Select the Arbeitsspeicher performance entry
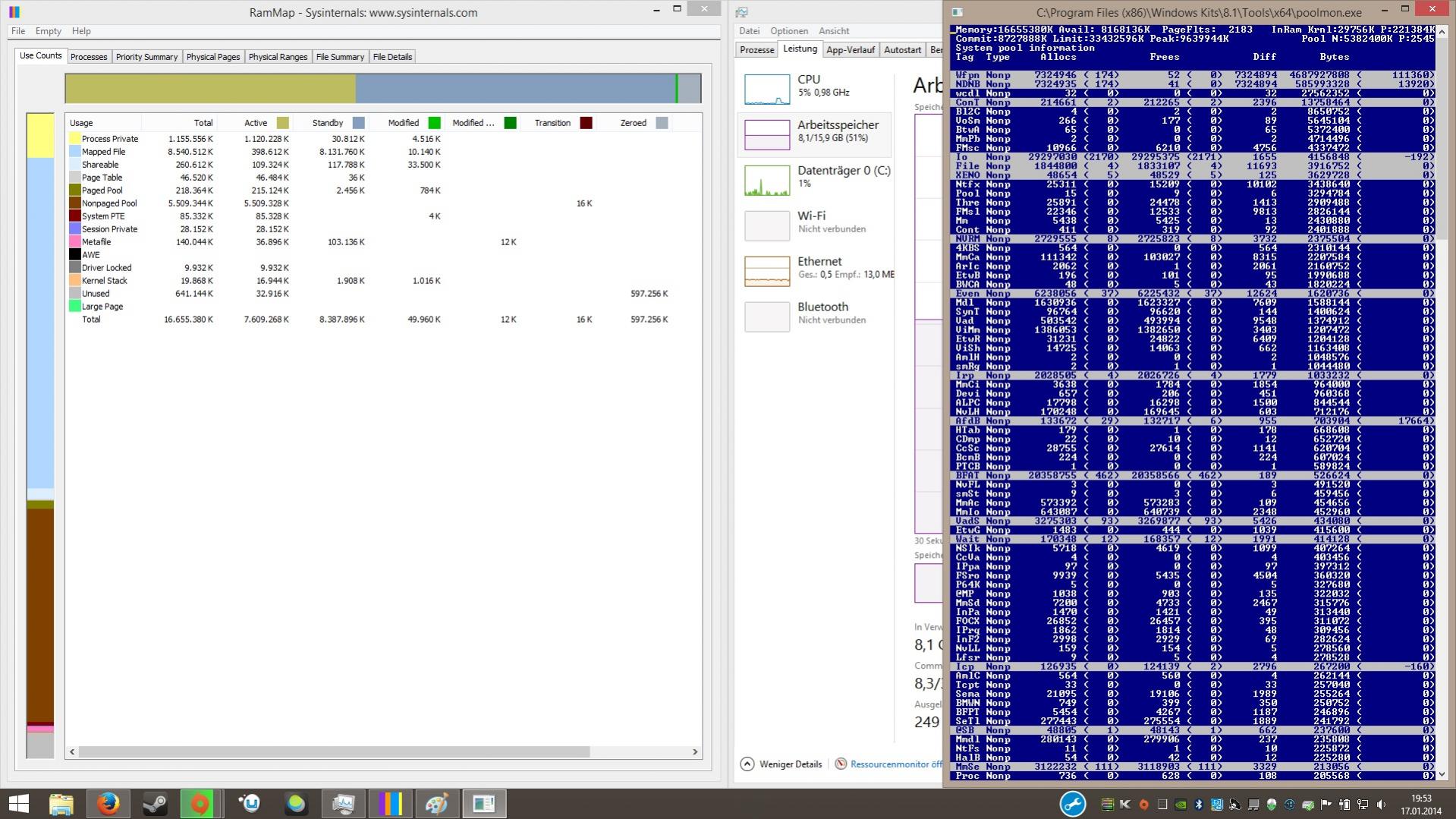This screenshot has width=1456, height=819. click(814, 134)
